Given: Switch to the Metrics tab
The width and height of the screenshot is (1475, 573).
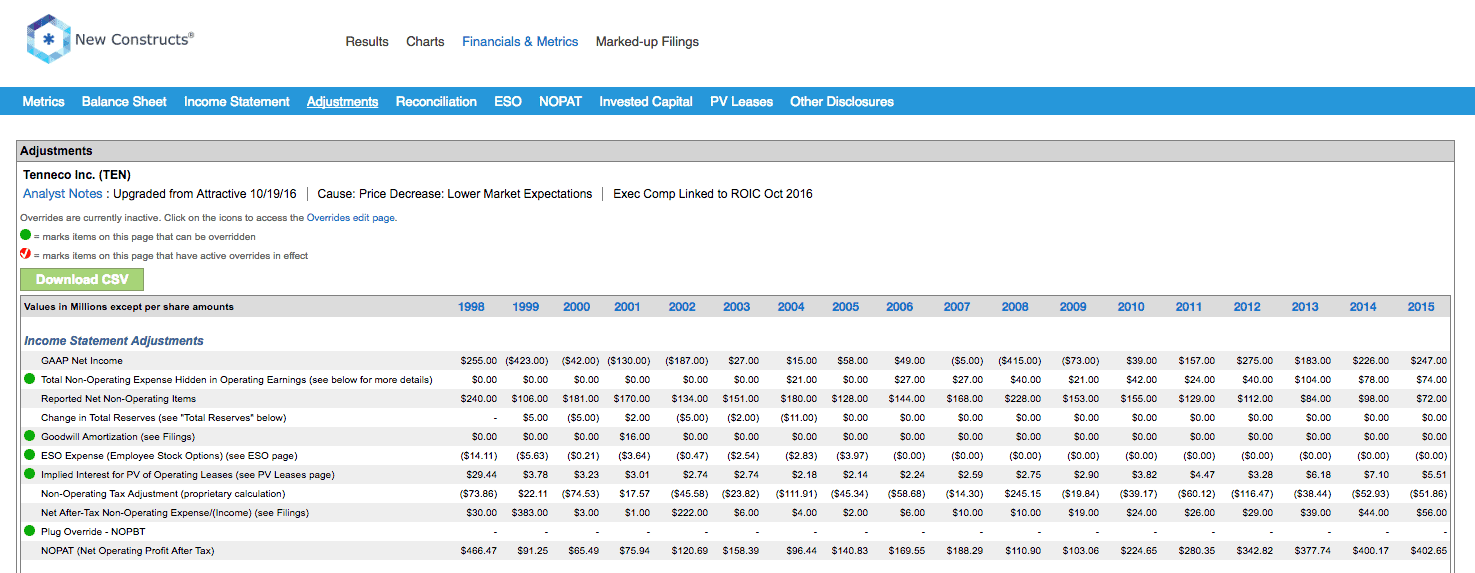Looking at the screenshot, I should [x=43, y=101].
